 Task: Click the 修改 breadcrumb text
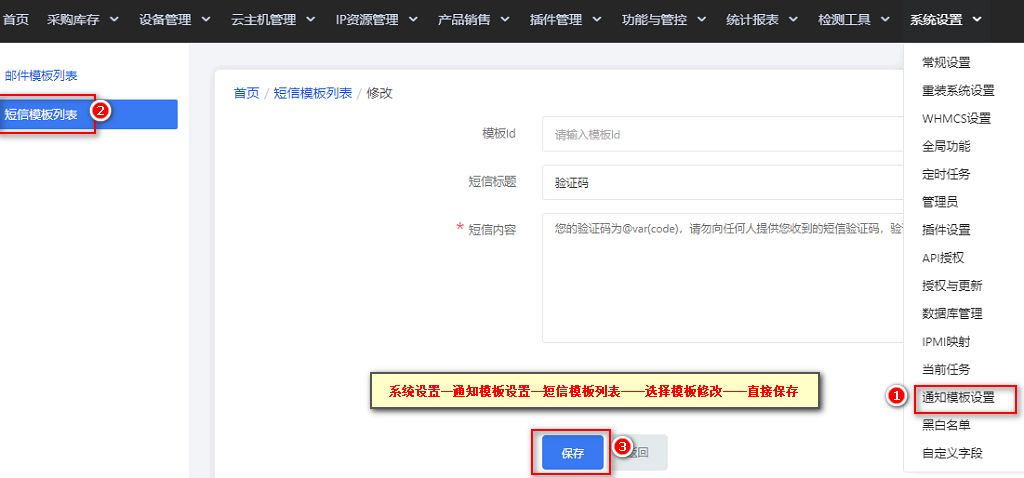pyautogui.click(x=379, y=93)
